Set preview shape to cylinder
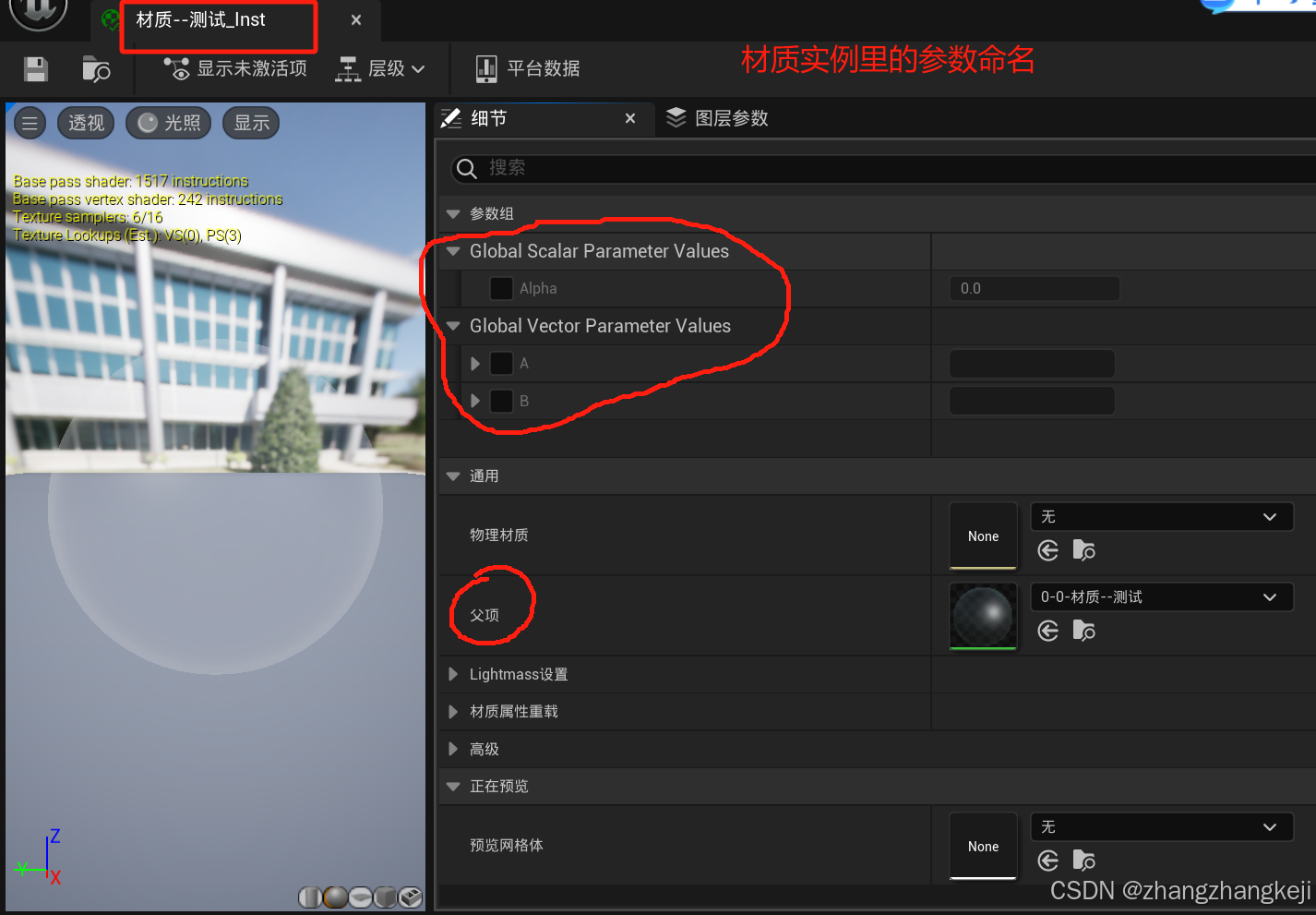Viewport: 1316px width, 915px height. coord(311,897)
